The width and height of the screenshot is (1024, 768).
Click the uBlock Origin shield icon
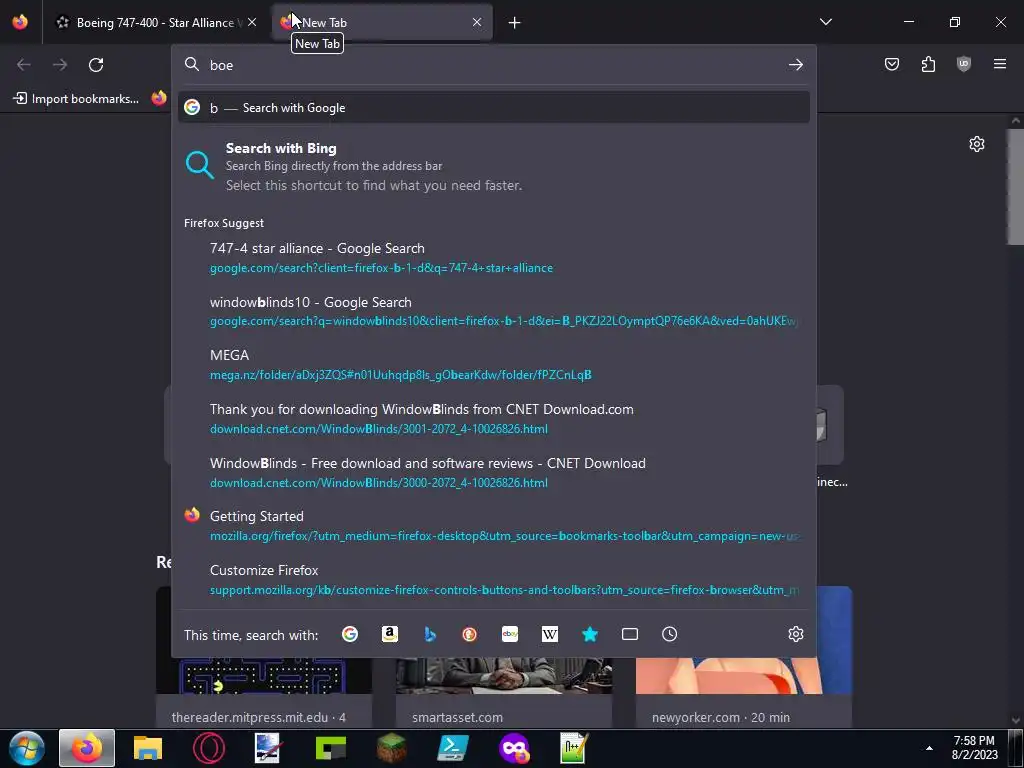tap(964, 64)
